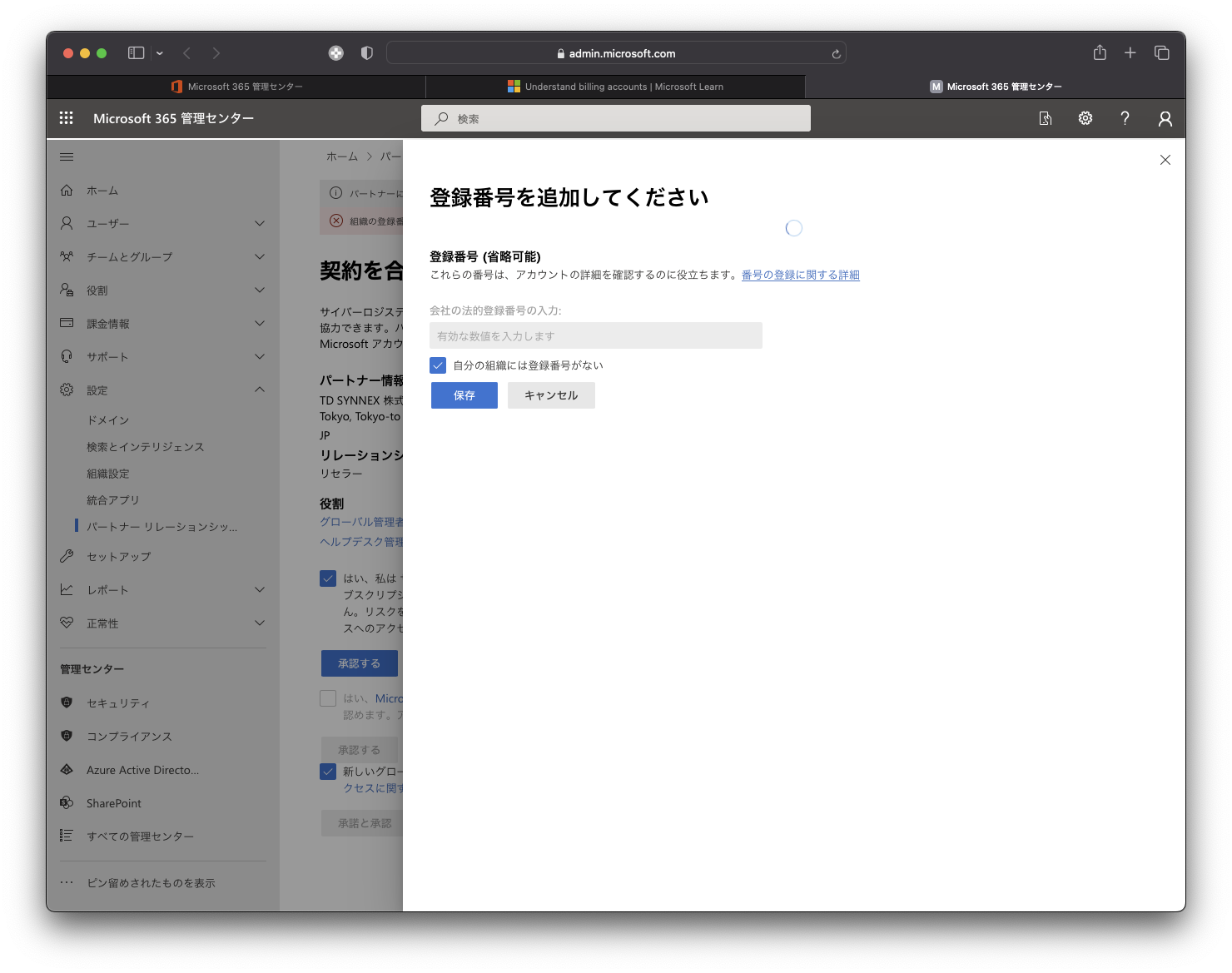Select 統合アプリ menu item

(113, 500)
